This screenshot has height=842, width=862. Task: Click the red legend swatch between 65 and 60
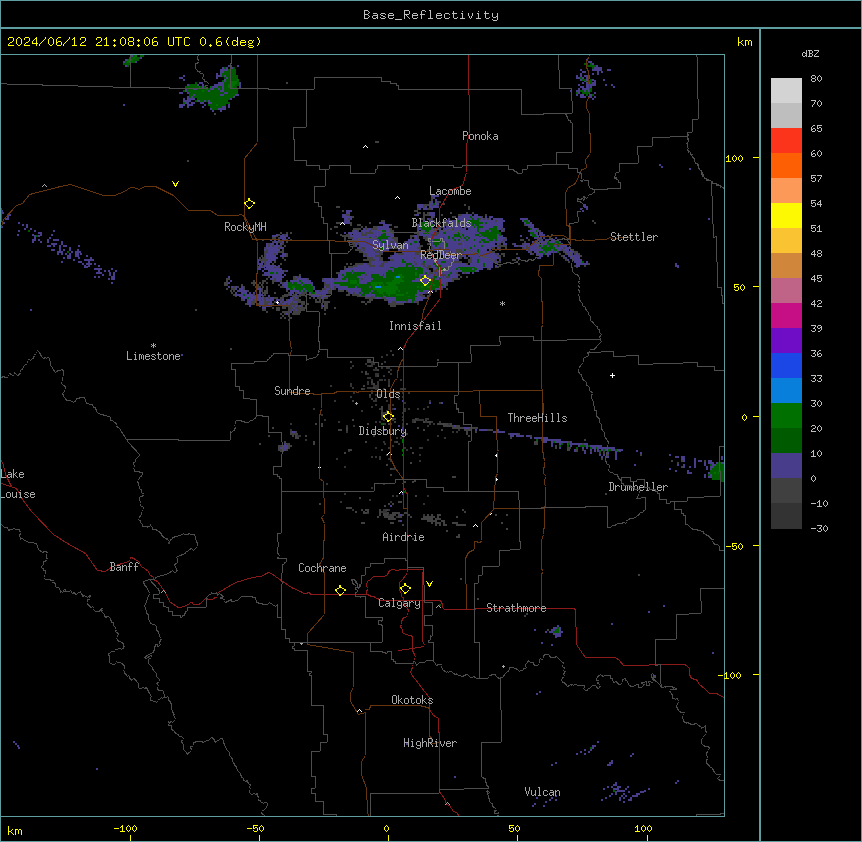tap(786, 140)
